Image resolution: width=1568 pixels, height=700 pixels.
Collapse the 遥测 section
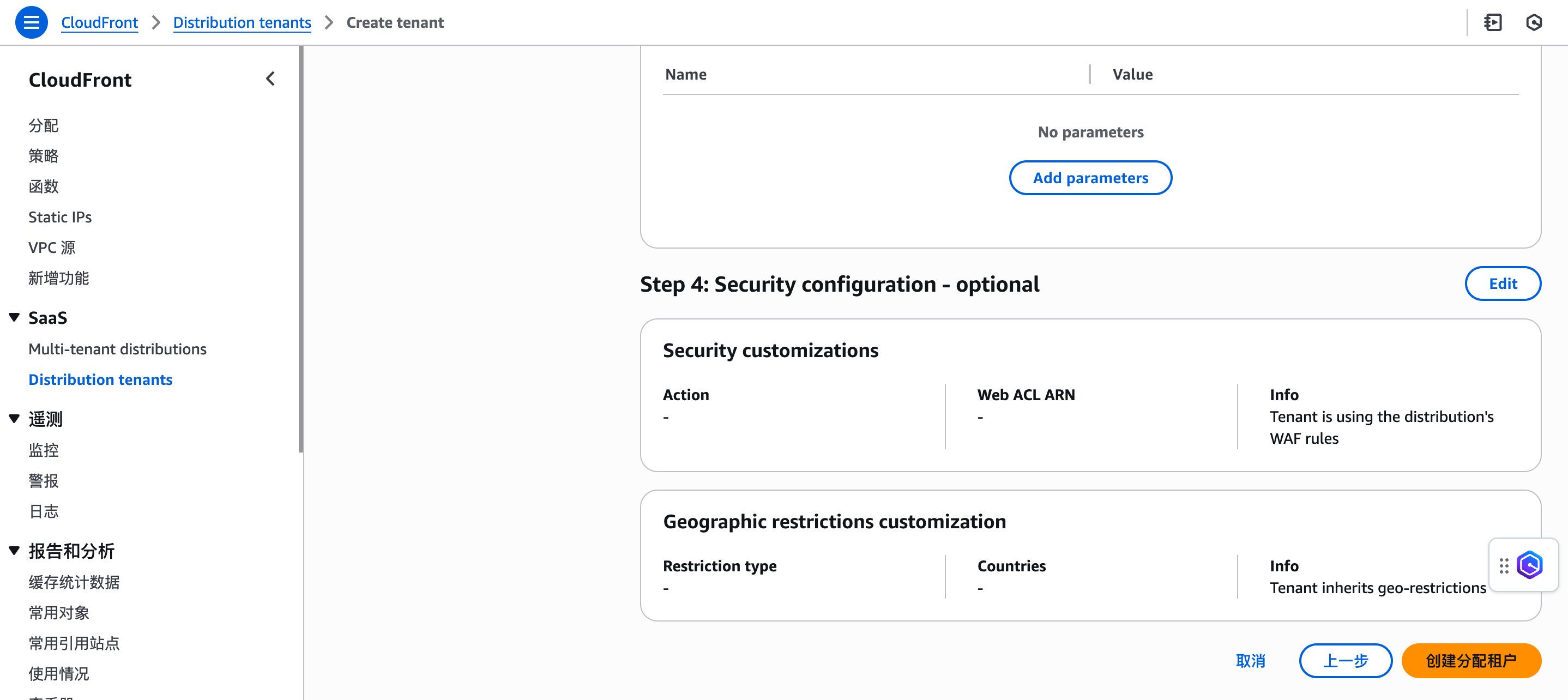15,419
